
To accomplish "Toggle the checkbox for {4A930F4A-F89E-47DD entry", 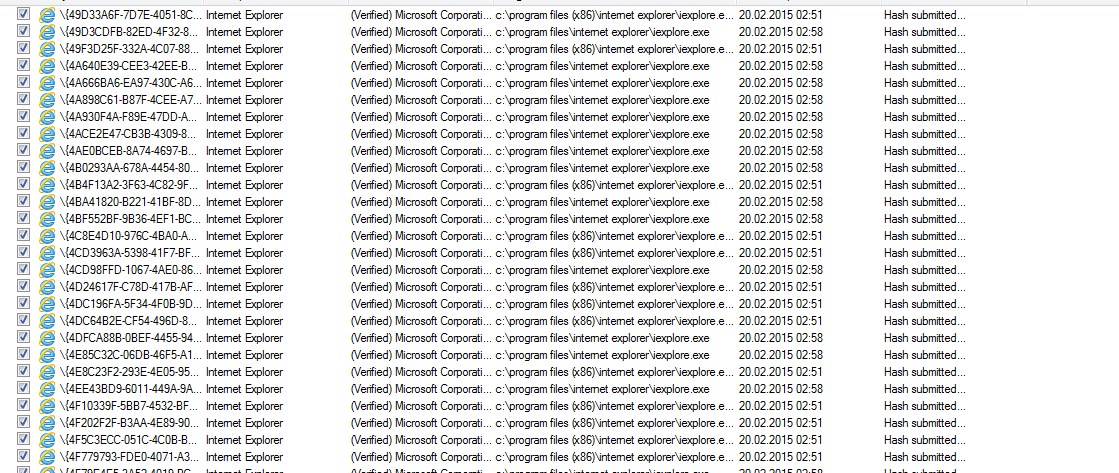I will click(x=24, y=116).
